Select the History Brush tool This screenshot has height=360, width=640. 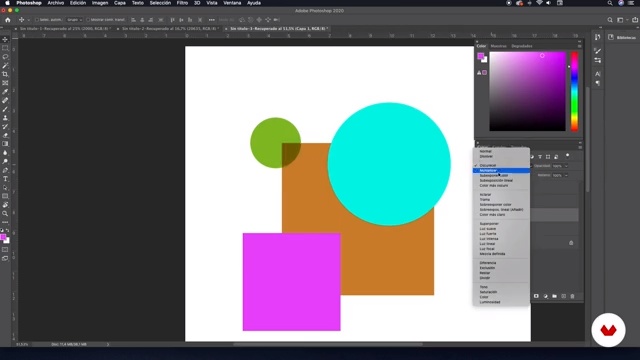coord(5,127)
